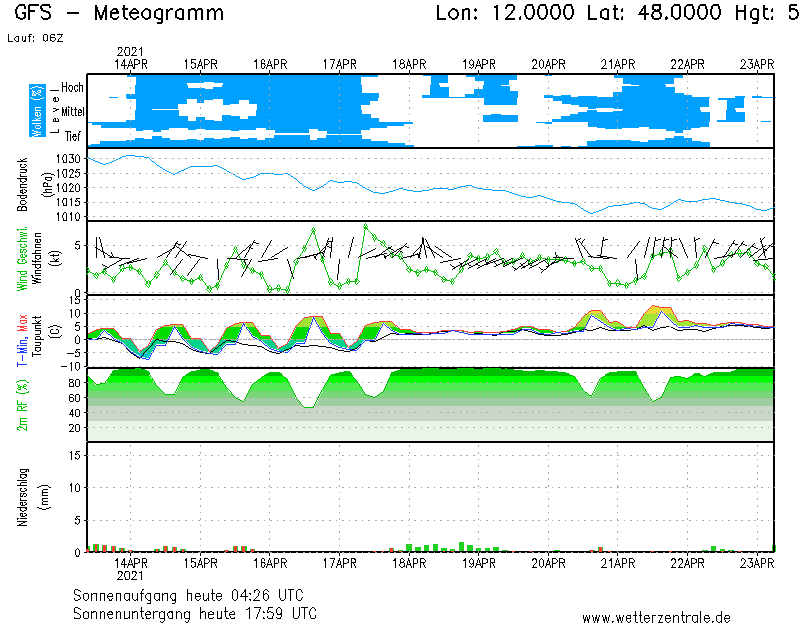The height and width of the screenshot is (625, 800).
Task: Click the 2m RF (%) humidity label
Action: click(x=23, y=405)
